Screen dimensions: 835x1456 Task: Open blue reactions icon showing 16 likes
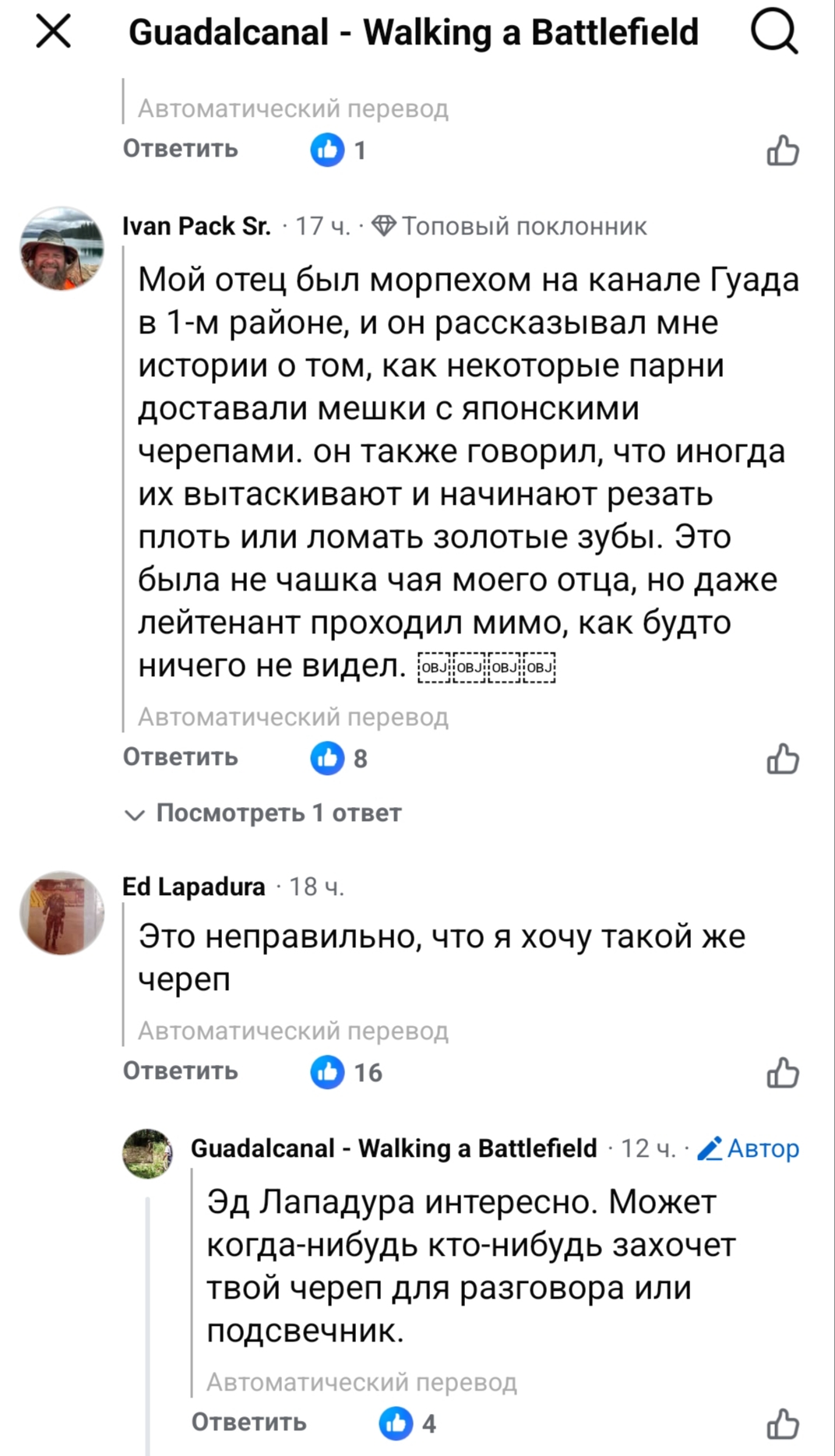327,1073
